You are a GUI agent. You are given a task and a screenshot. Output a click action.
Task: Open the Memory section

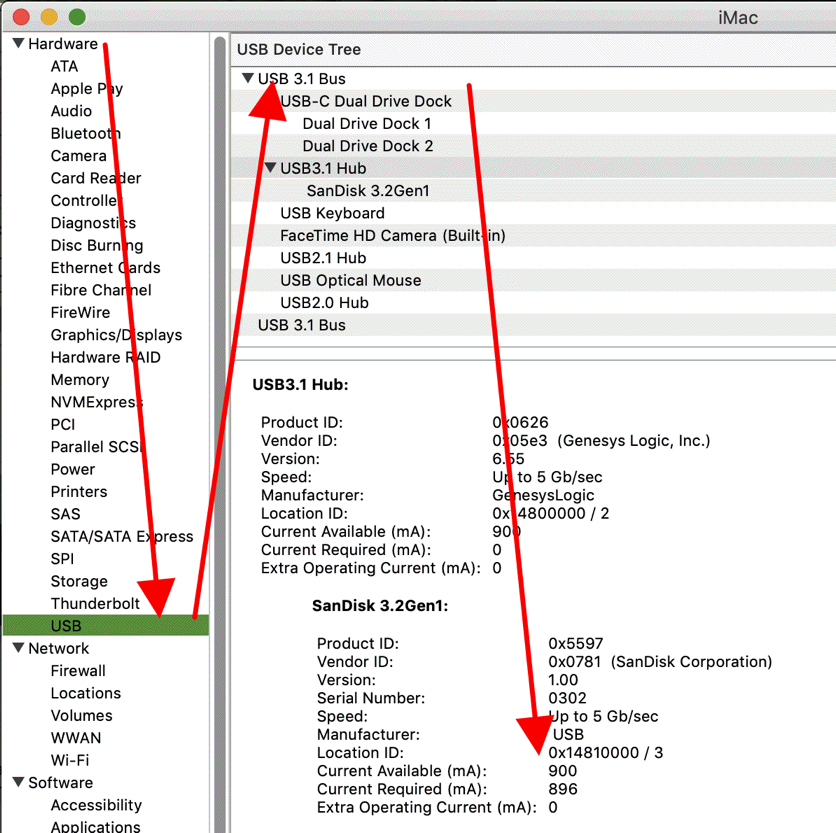(80, 380)
